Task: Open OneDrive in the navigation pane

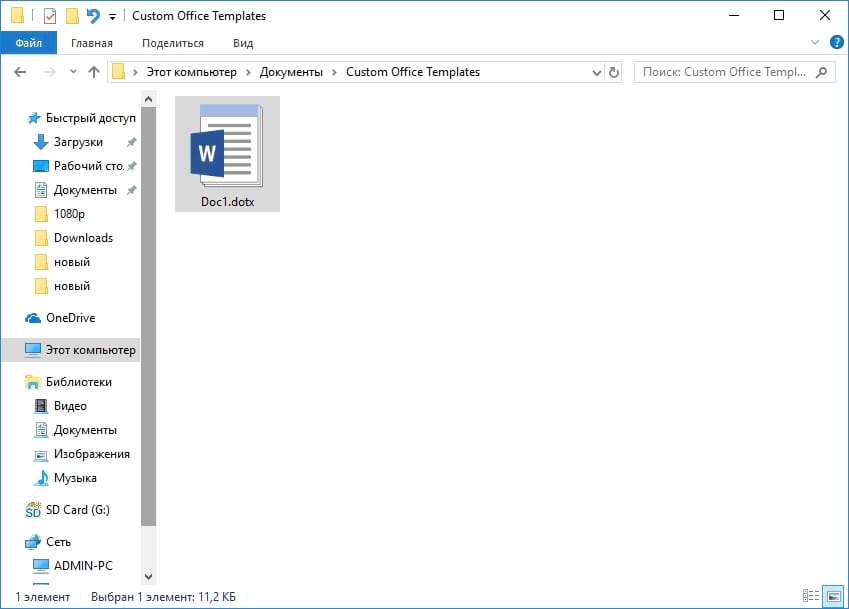Action: (70, 318)
